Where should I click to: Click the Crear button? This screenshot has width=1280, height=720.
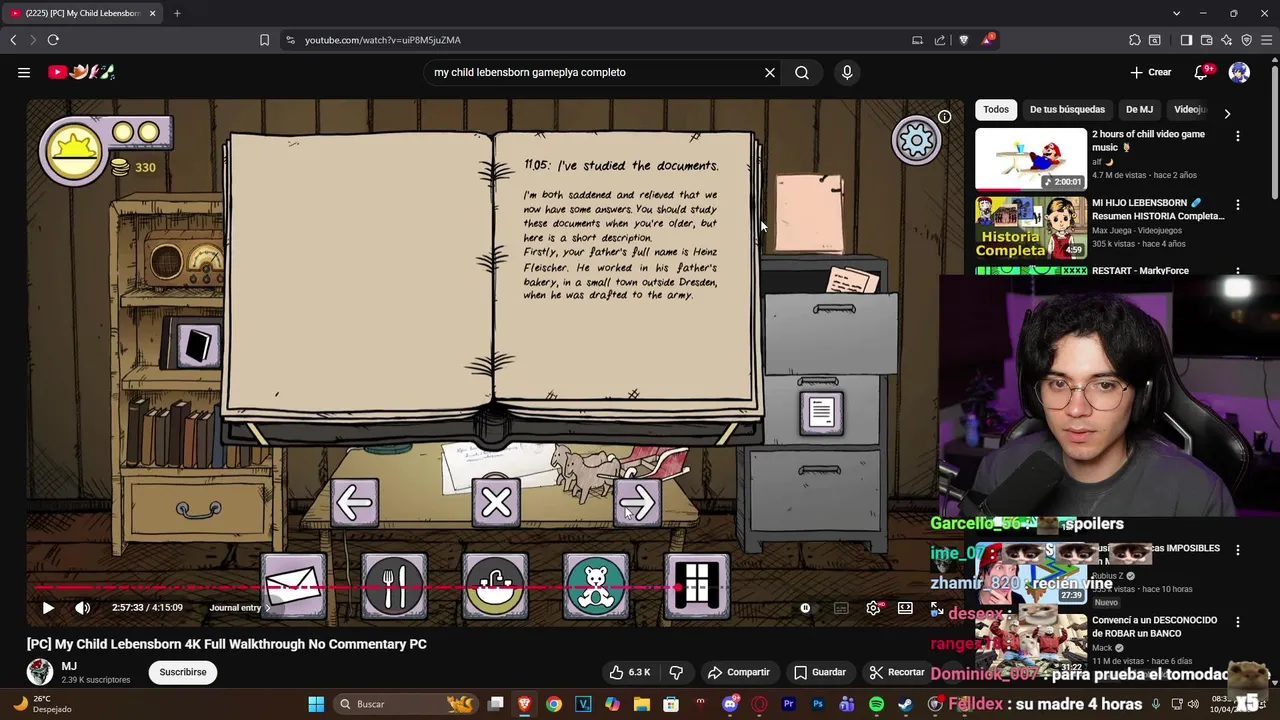(x=1151, y=72)
